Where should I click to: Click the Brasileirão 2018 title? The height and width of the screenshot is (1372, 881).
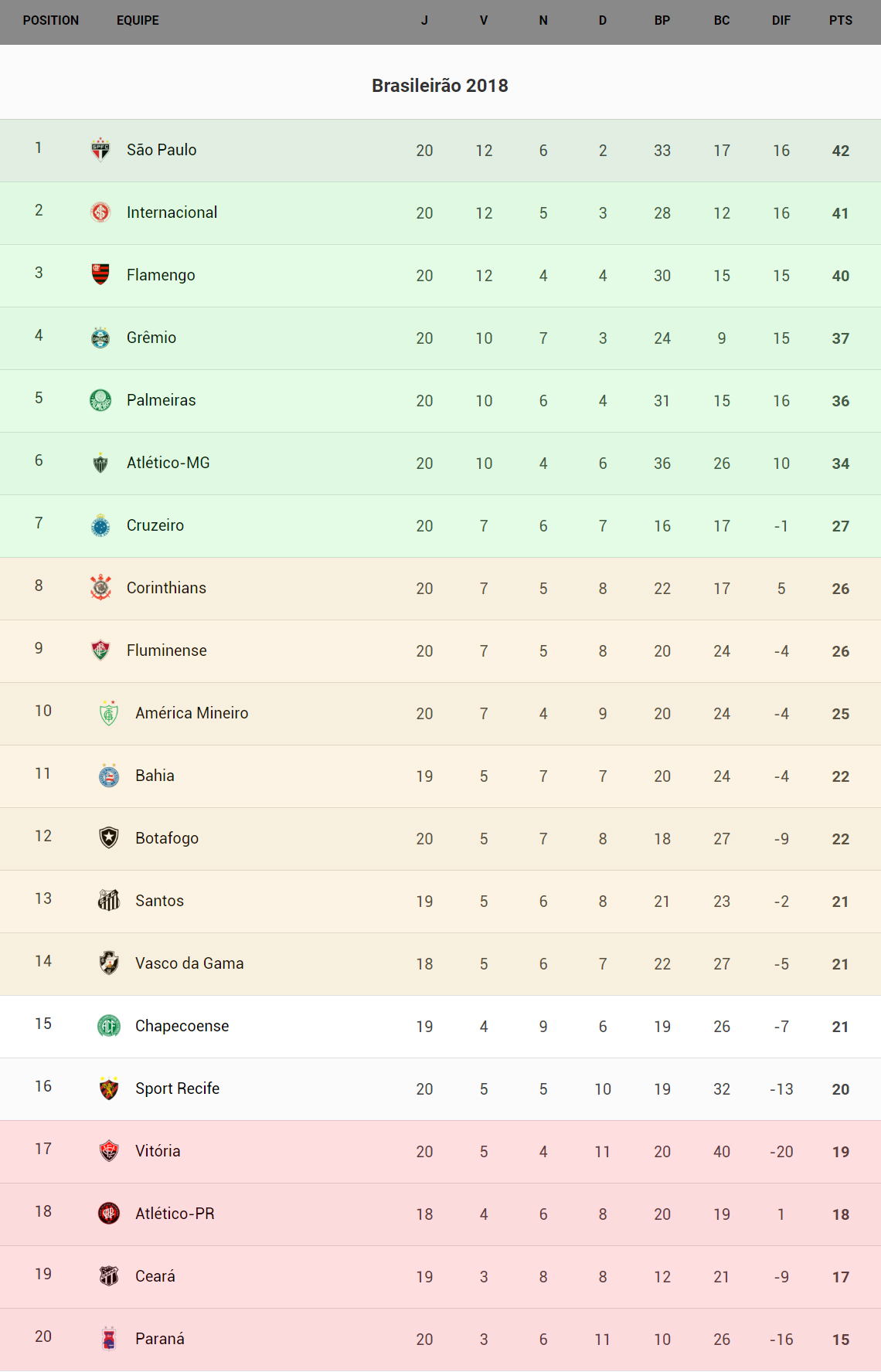click(440, 86)
